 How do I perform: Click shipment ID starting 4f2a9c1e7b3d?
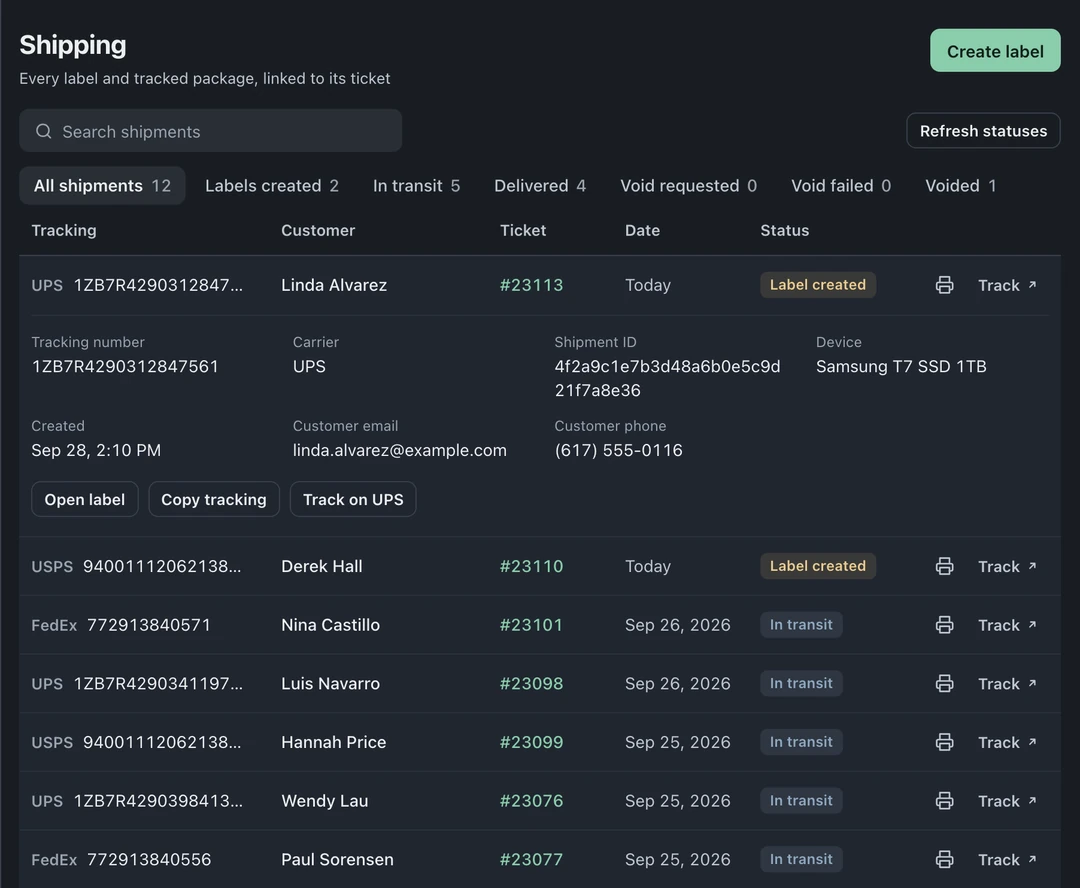coord(667,378)
